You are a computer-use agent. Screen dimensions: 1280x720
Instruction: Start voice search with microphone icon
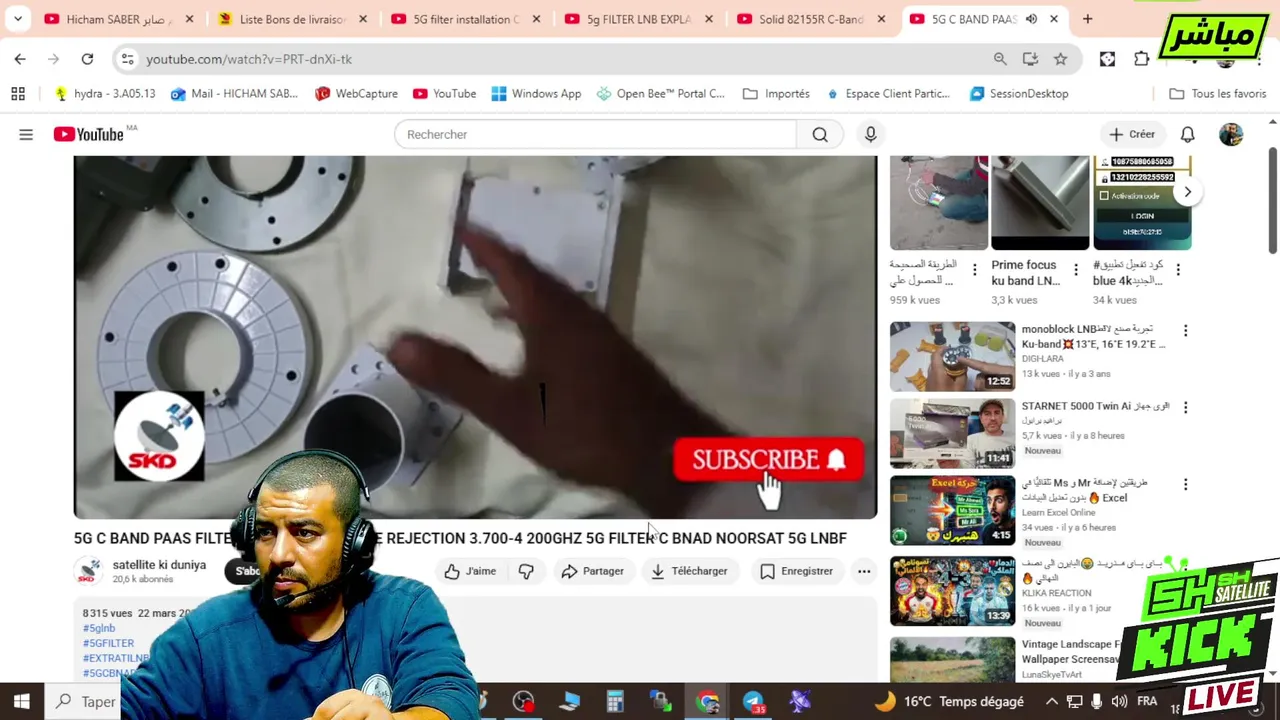pyautogui.click(x=870, y=134)
